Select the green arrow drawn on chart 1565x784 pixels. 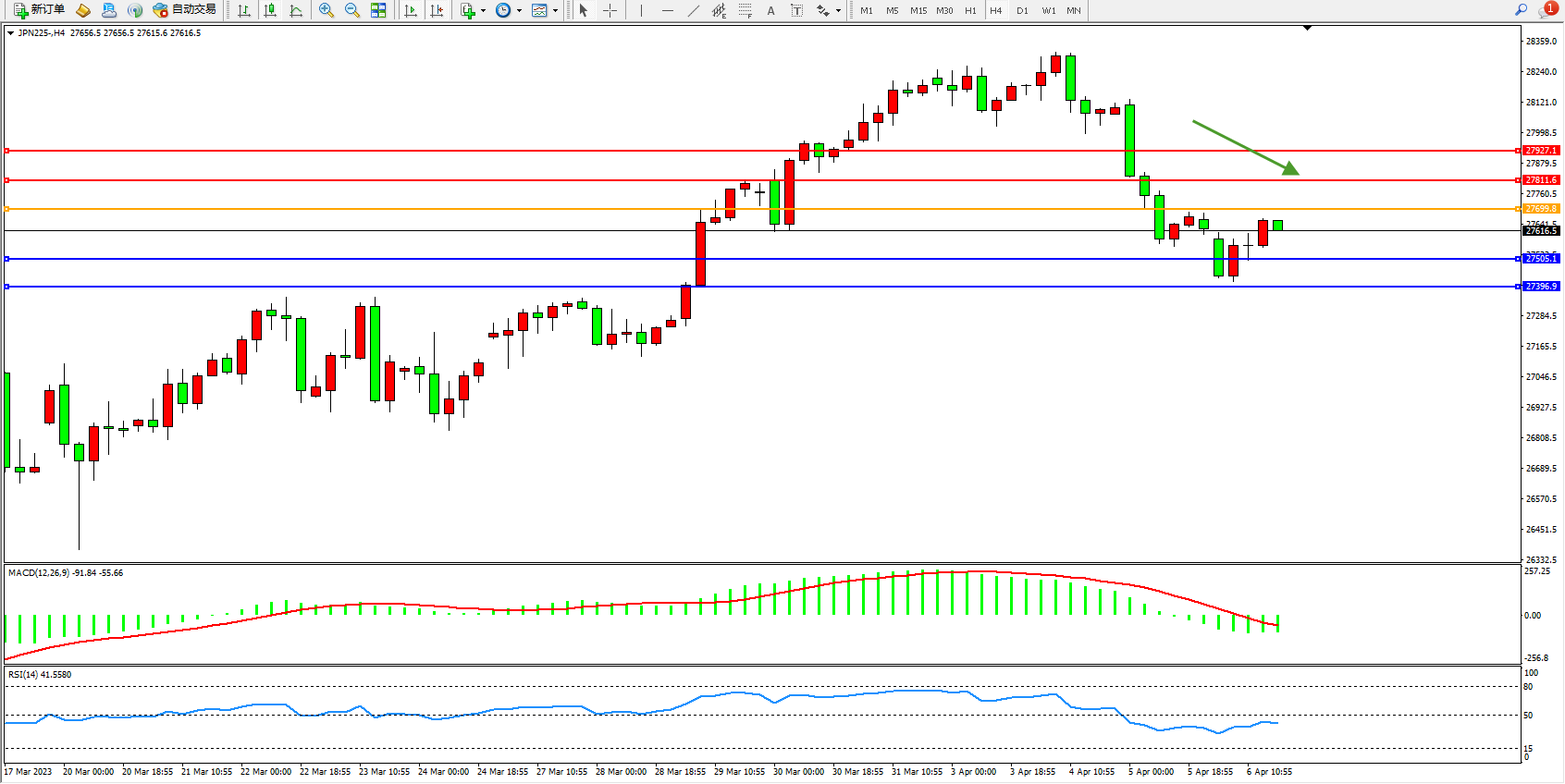[1244, 147]
